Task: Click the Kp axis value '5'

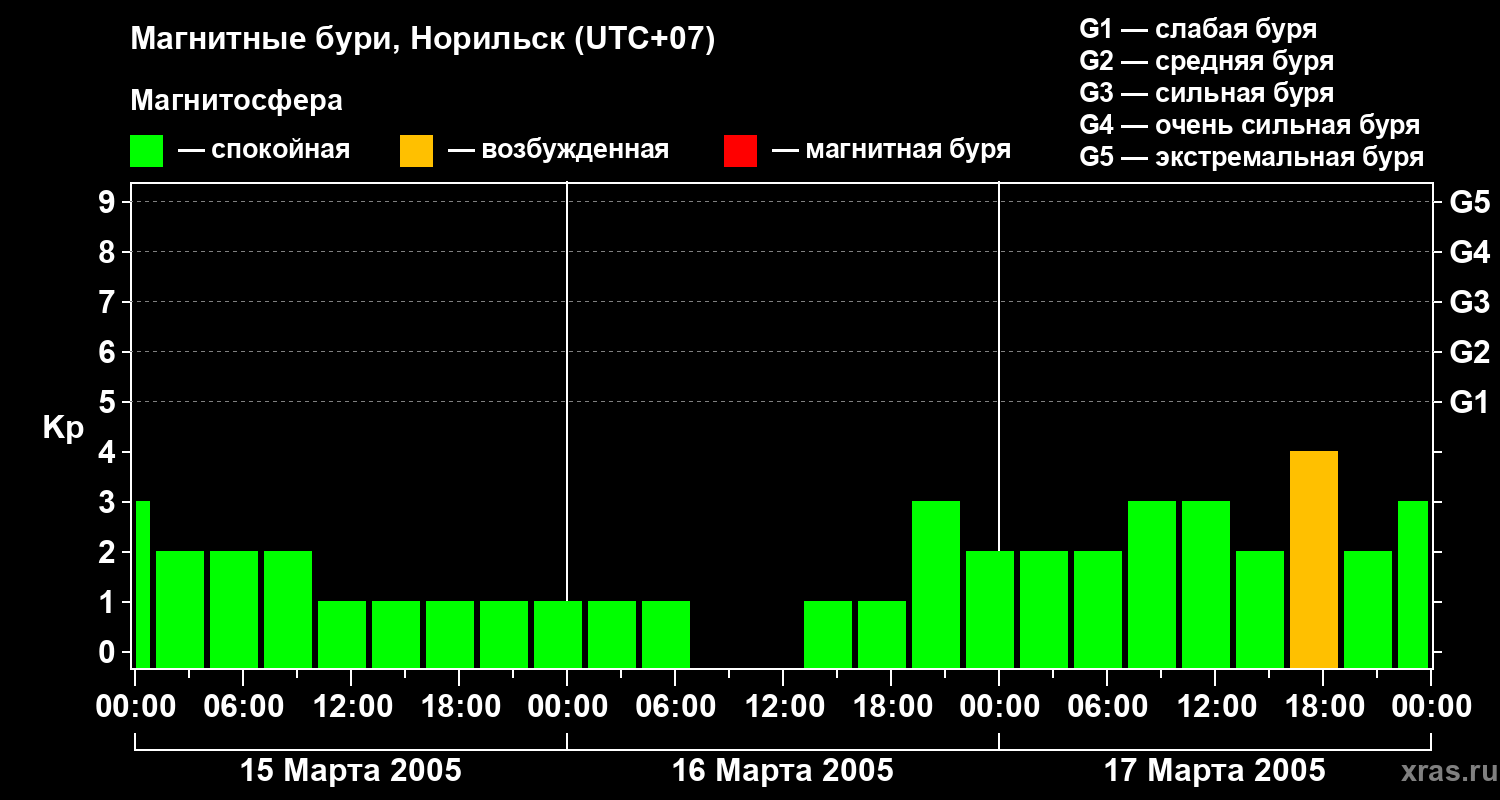Action: pyautogui.click(x=109, y=402)
